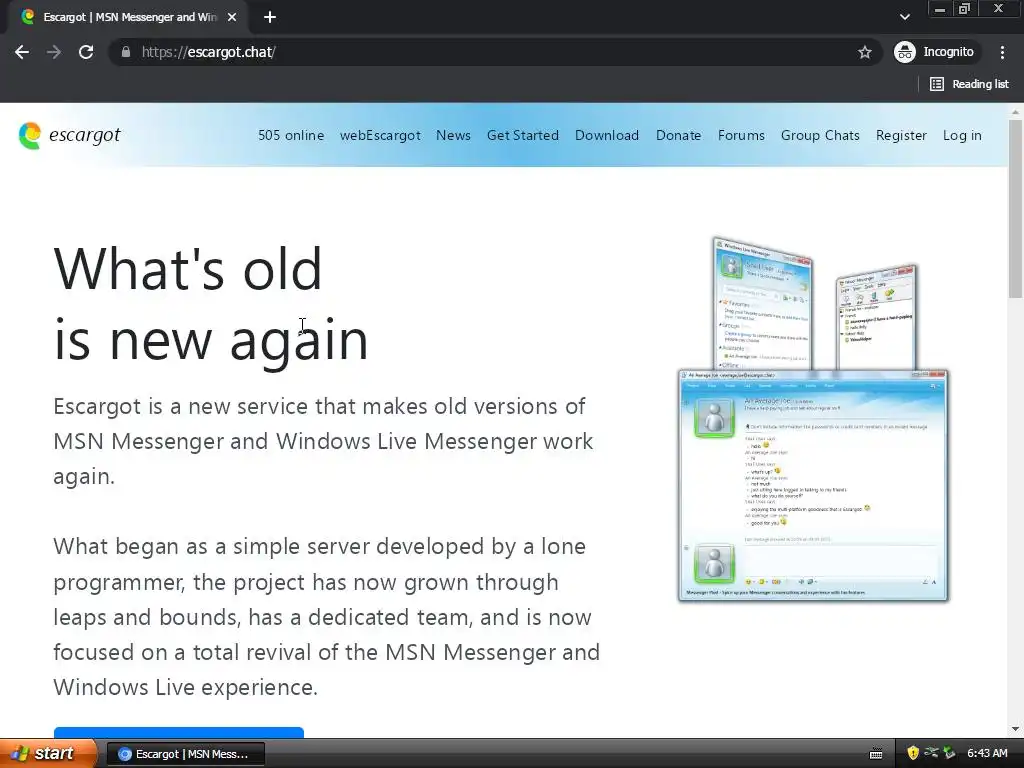Image resolution: width=1024 pixels, height=768 pixels.
Task: Click the network connection tray icon
Action: (931, 753)
